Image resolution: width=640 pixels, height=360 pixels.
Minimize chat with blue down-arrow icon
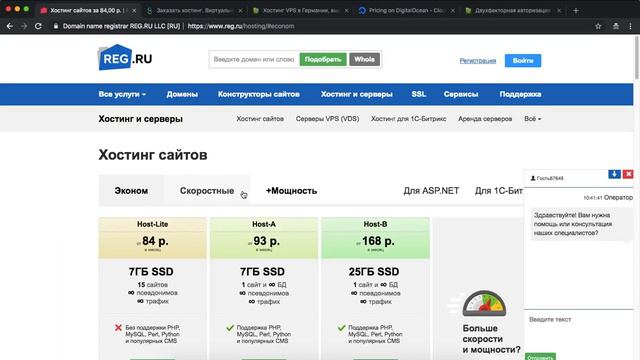tap(614, 174)
